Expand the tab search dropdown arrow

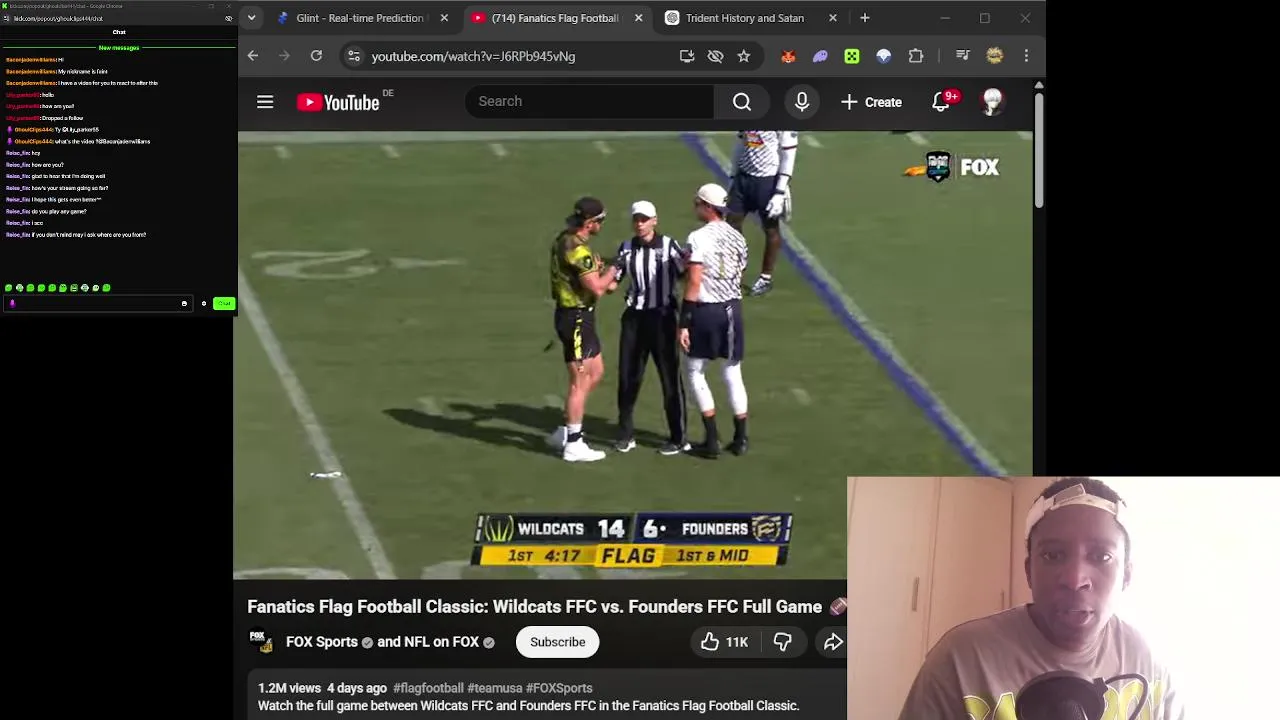[252, 18]
